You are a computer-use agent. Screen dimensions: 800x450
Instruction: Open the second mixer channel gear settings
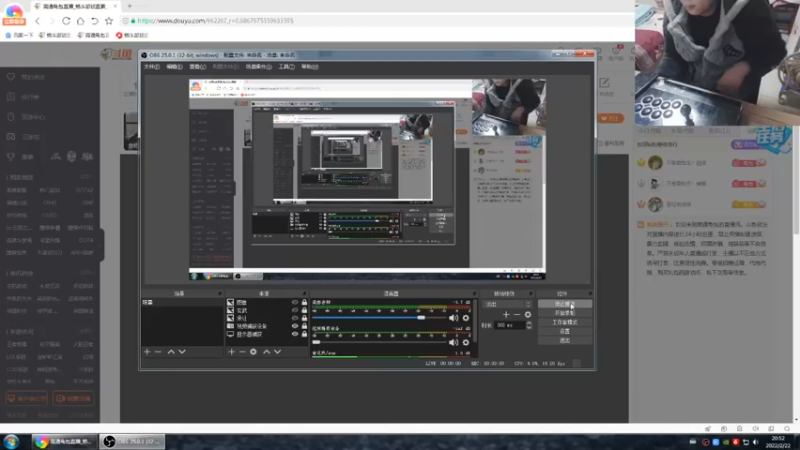click(x=466, y=342)
